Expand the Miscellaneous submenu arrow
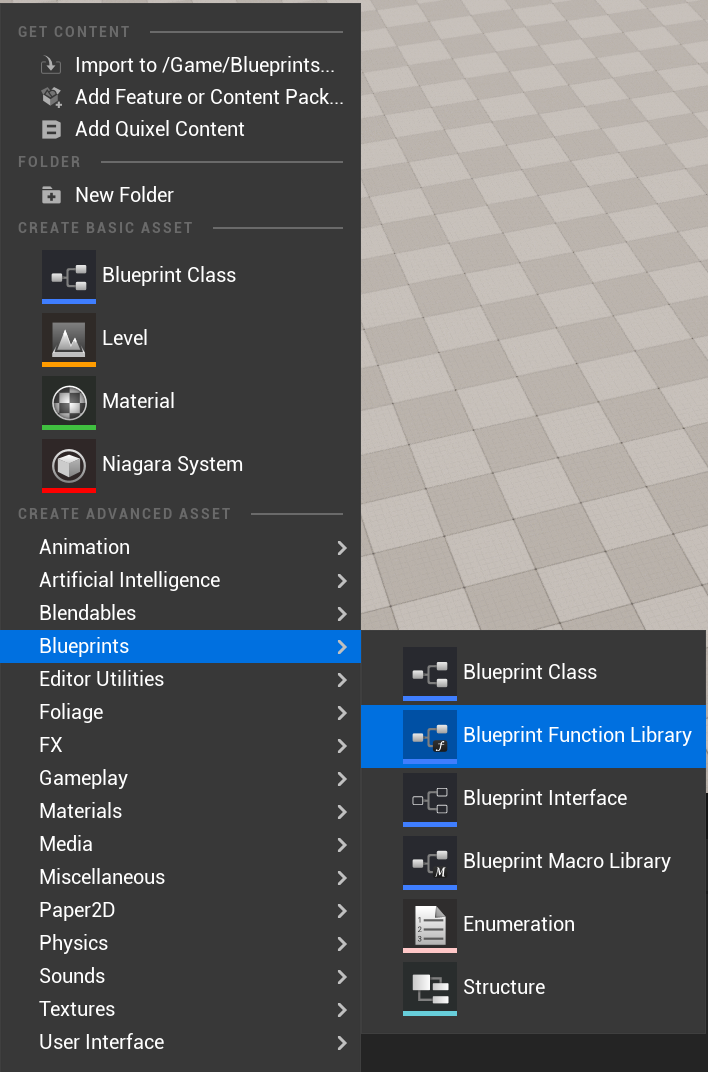708x1072 pixels. (342, 877)
